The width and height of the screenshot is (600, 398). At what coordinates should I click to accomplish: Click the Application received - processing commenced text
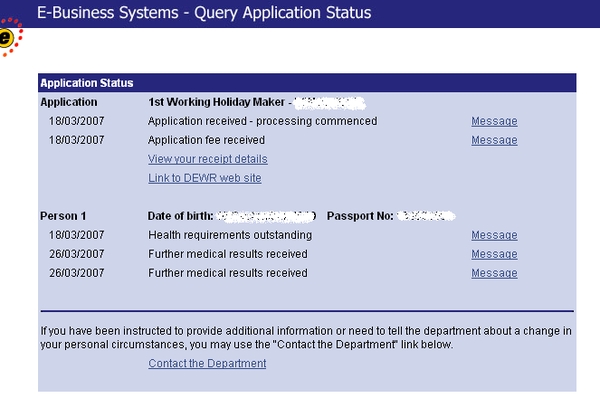point(262,121)
